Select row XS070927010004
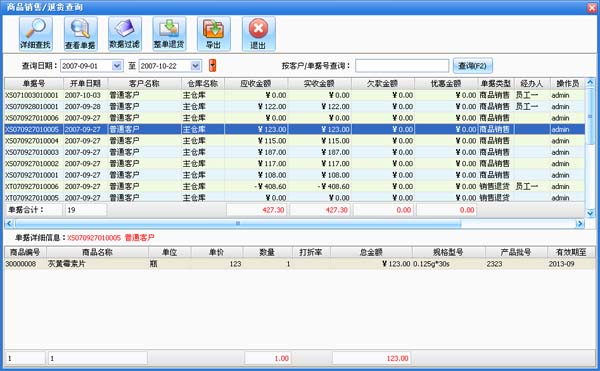 tap(294, 141)
